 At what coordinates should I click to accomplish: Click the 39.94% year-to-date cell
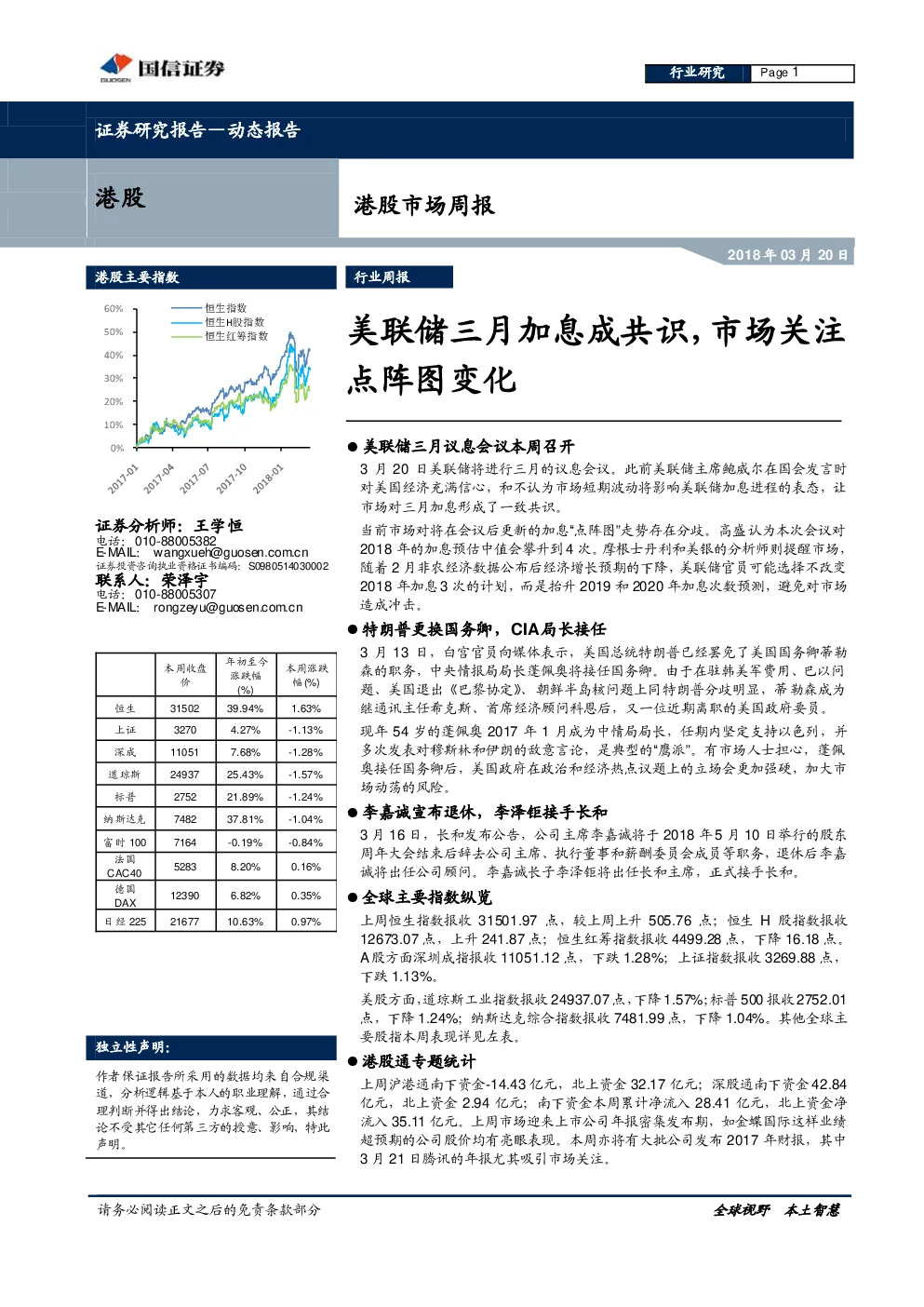pos(246,708)
